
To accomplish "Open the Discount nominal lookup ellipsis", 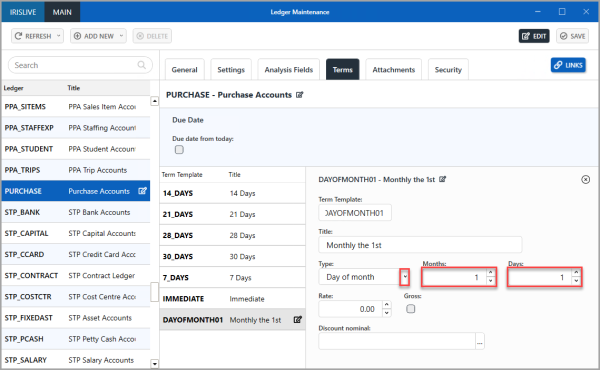I will (x=480, y=341).
